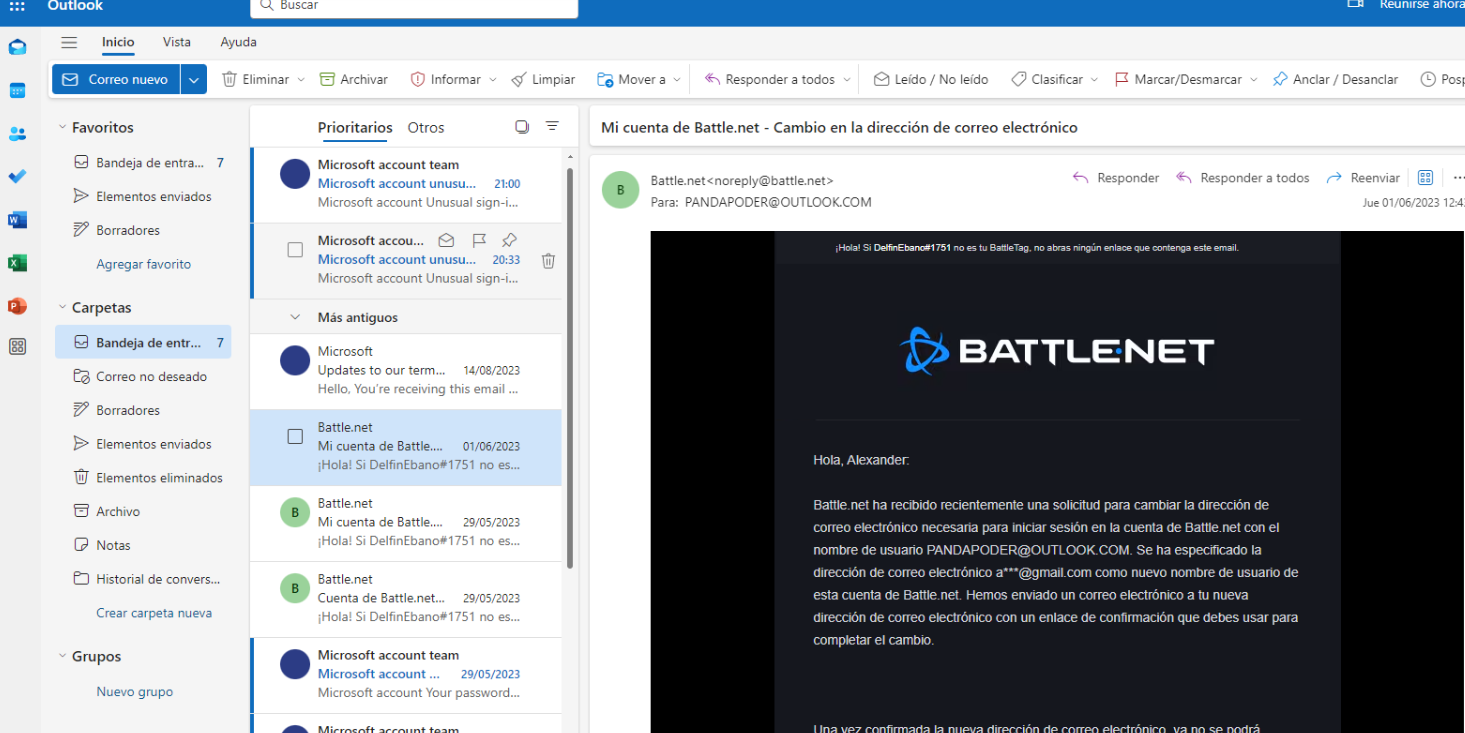Viewport: 1465px width, 733px height.
Task: Launch Excel from the app rail
Action: [17, 263]
